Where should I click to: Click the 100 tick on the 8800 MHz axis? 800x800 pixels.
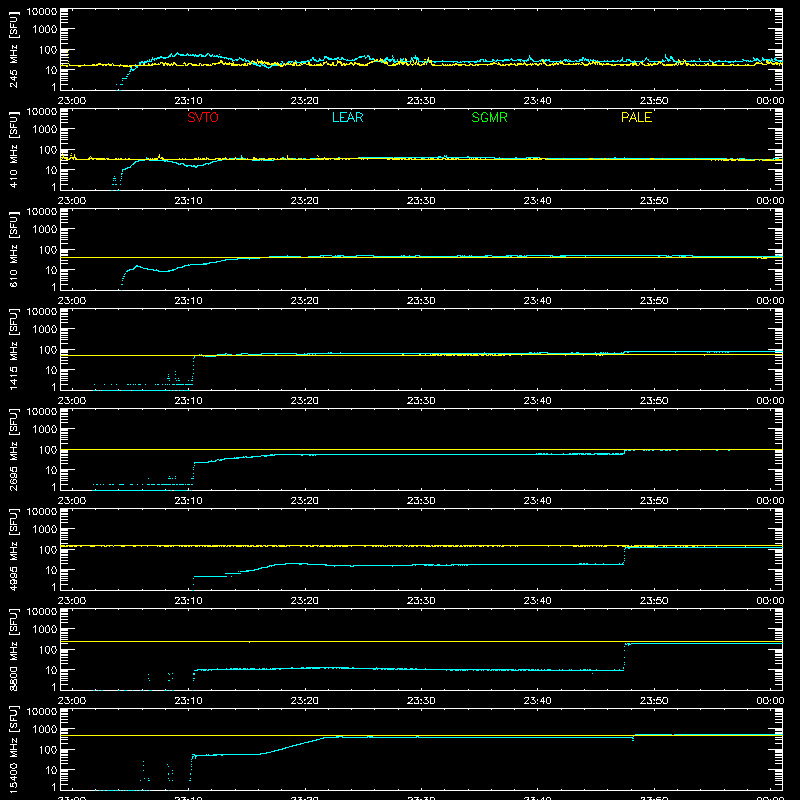48,650
